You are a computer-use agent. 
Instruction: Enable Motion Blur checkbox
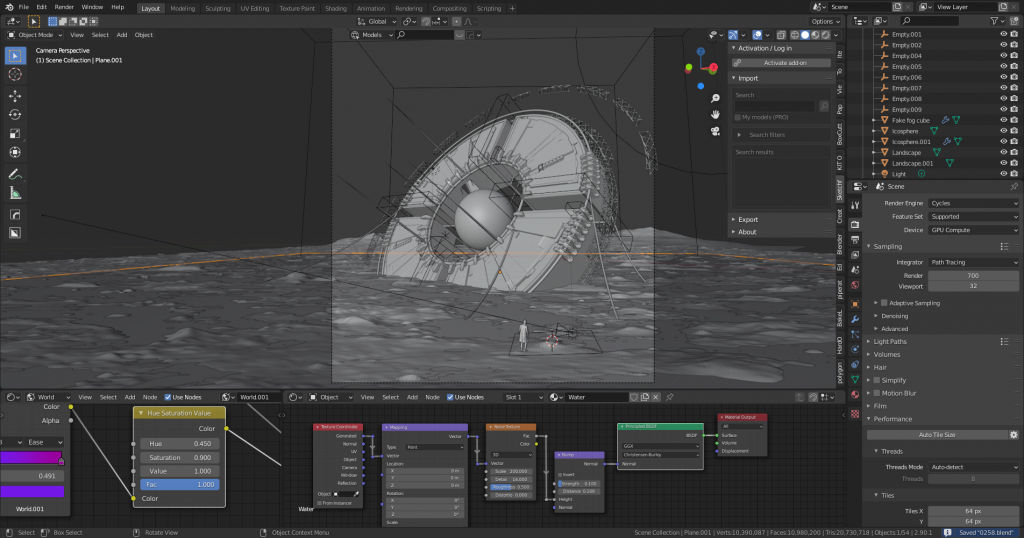[x=877, y=393]
